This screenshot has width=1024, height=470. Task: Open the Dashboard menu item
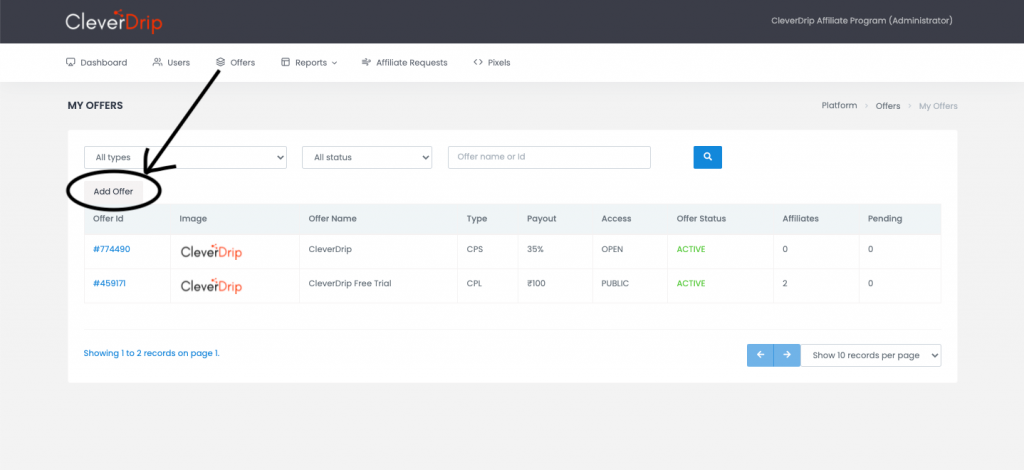[97, 63]
